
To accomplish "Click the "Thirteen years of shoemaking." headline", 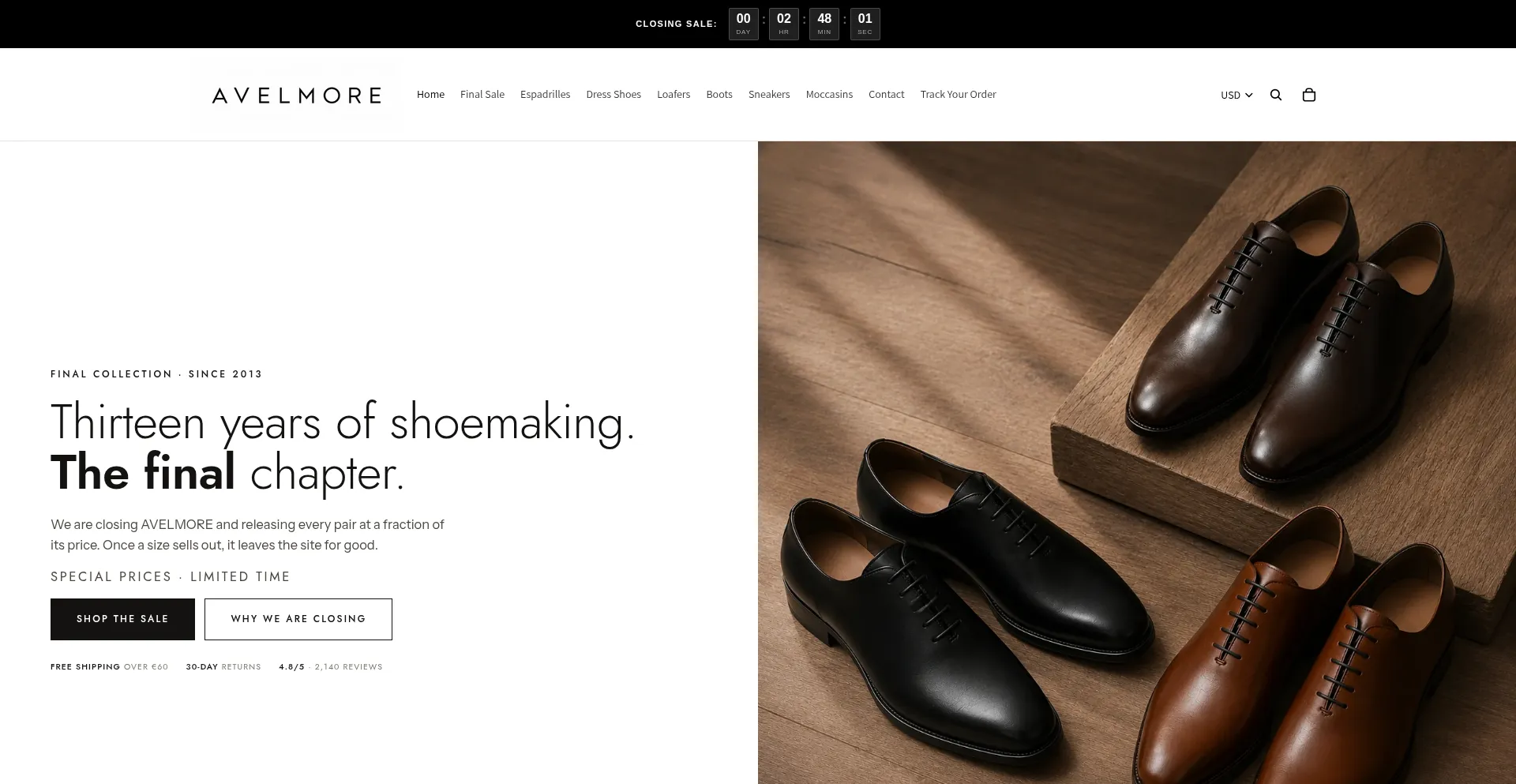I will pyautogui.click(x=343, y=422).
